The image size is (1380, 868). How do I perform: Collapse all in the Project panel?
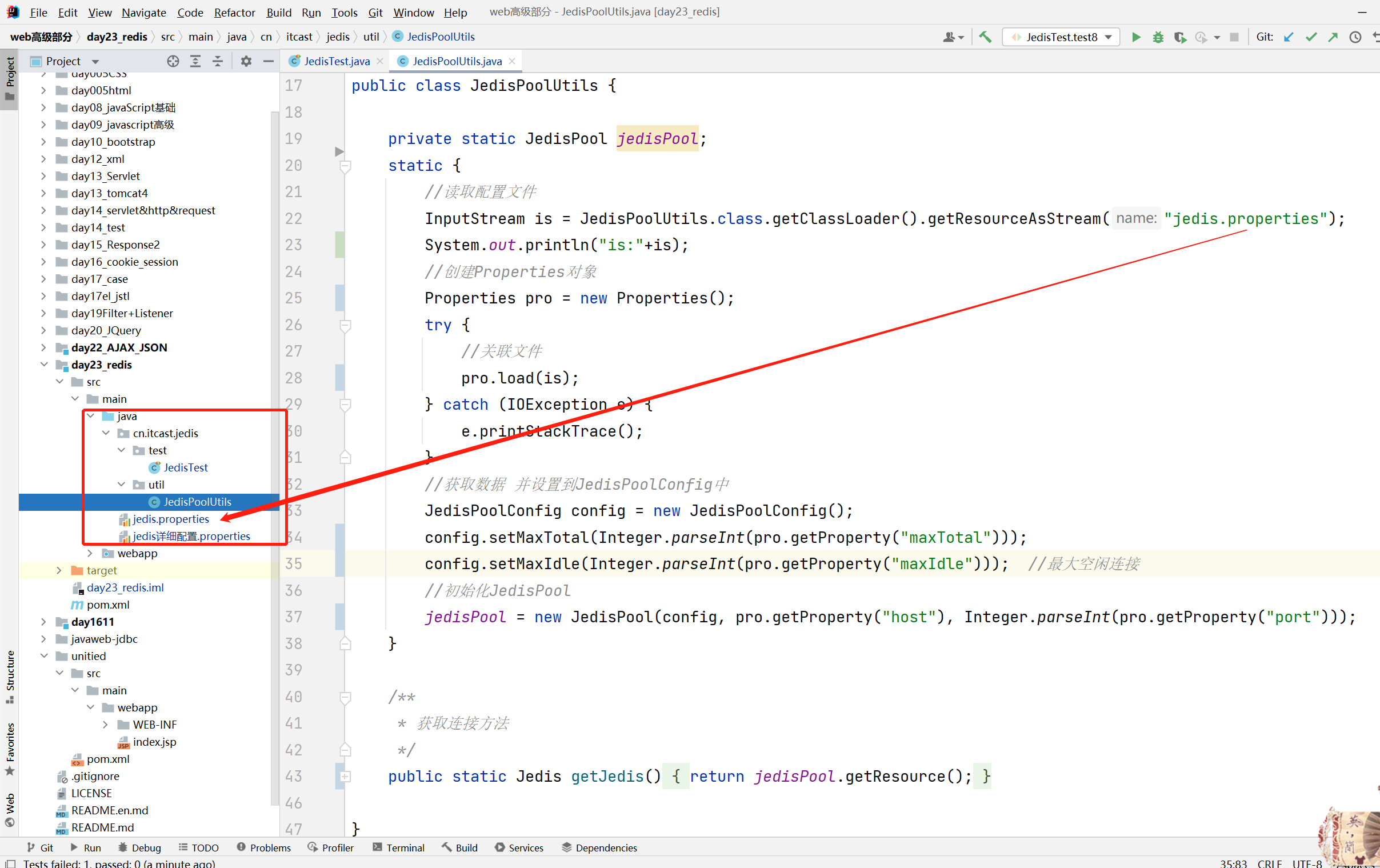click(218, 61)
